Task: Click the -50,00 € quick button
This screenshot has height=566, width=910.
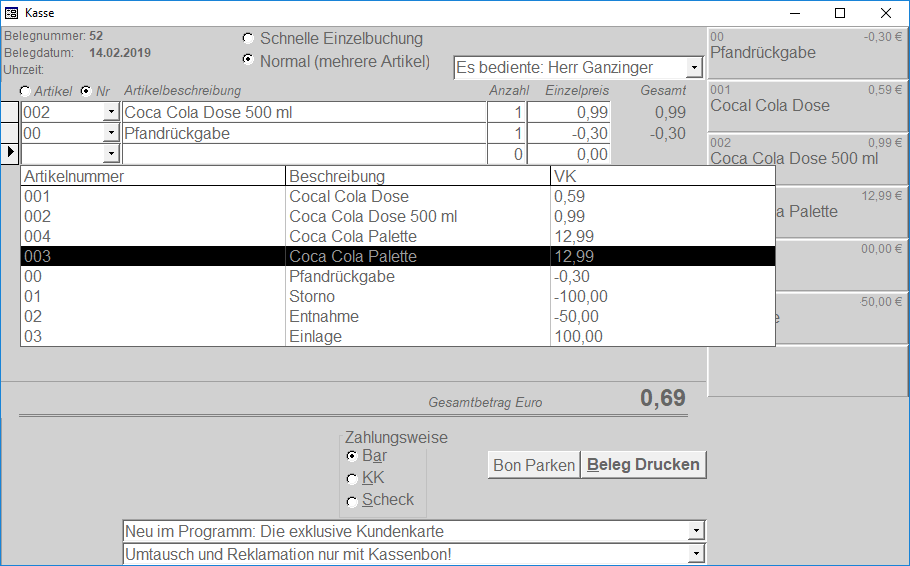Action: [842, 318]
